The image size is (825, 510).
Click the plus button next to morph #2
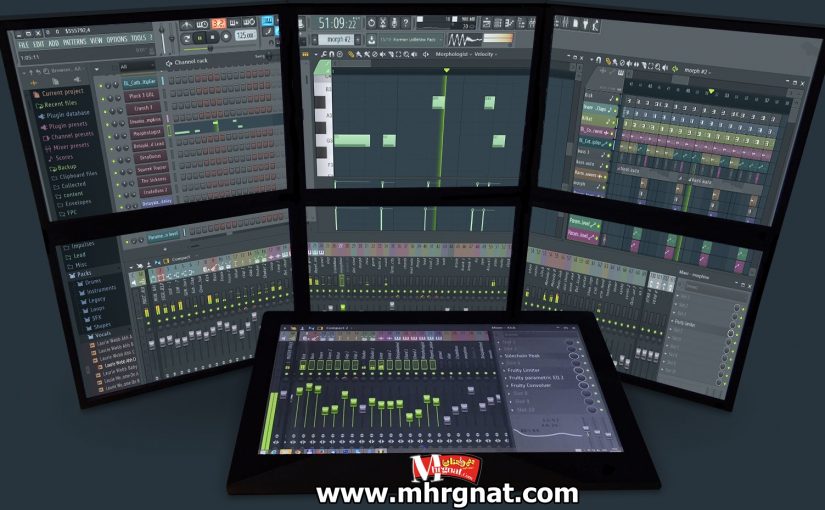(359, 39)
